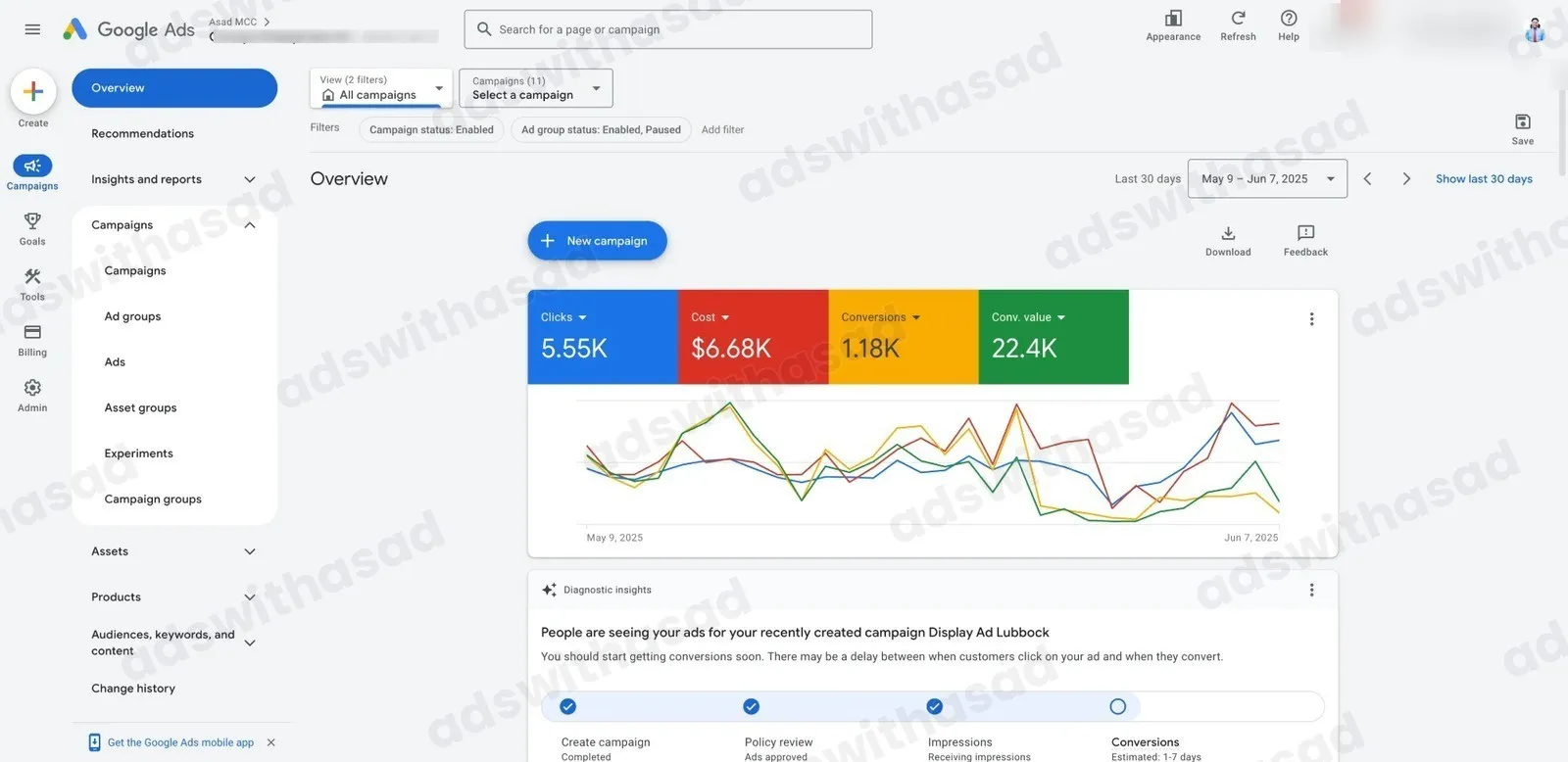Click the search for page or campaign field
The image size is (1568, 762).
[668, 29]
